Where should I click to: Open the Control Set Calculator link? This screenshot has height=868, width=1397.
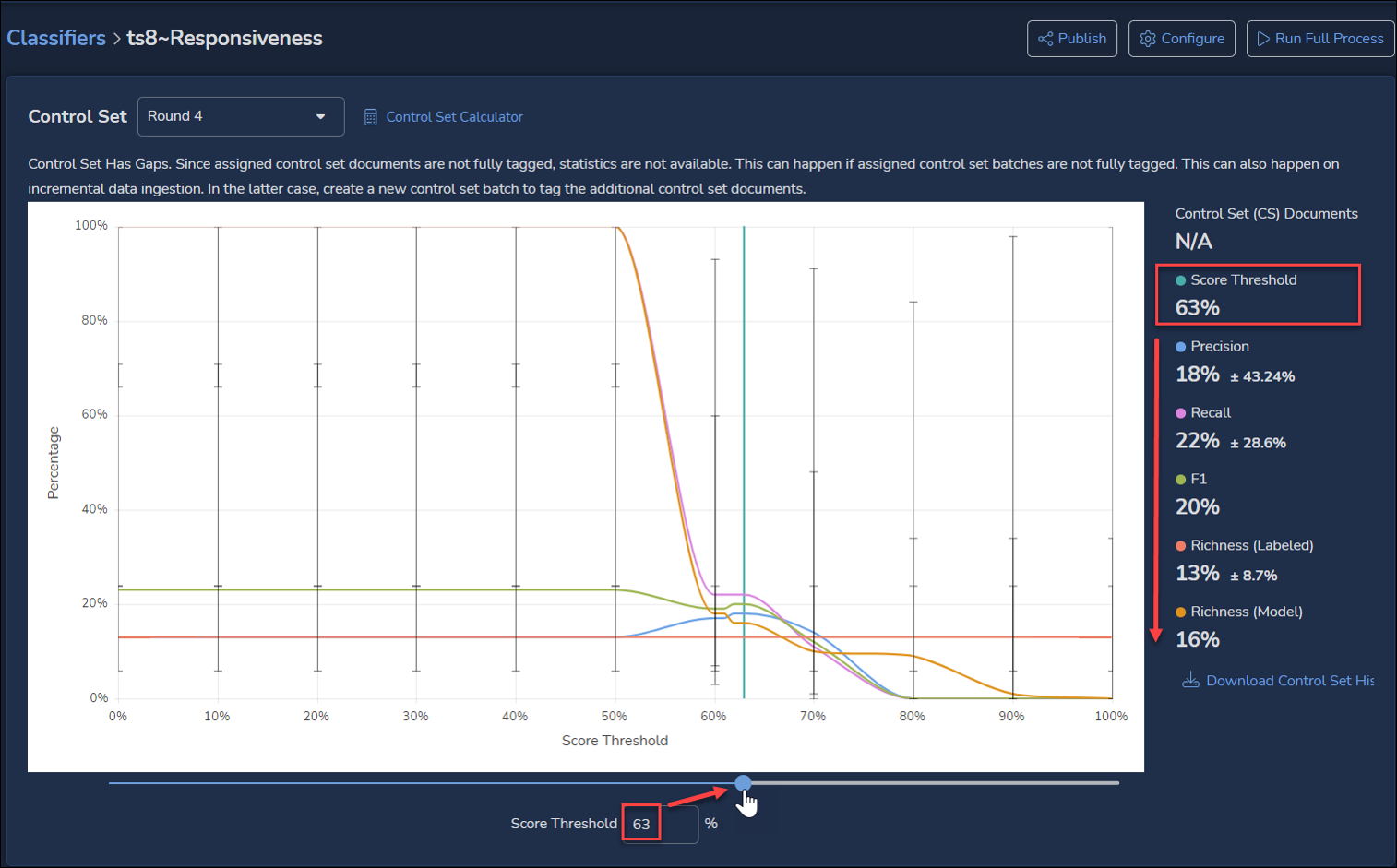click(x=454, y=117)
